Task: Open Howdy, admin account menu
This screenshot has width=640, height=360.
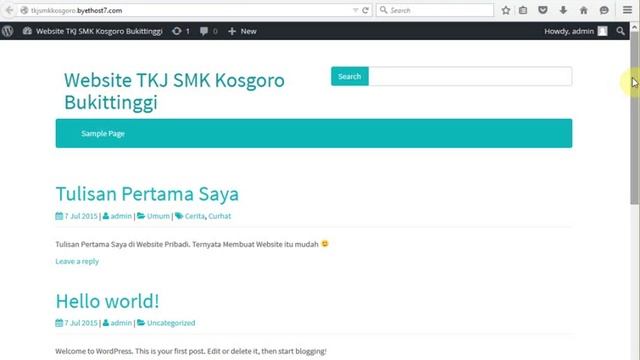Action: (x=576, y=31)
